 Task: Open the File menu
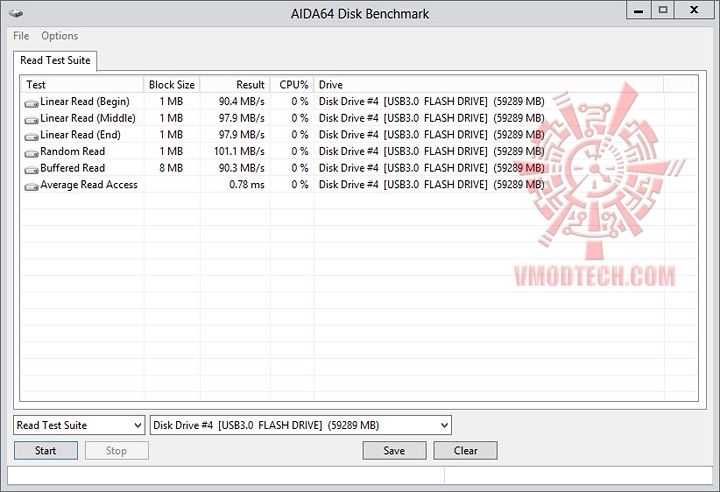coord(21,36)
